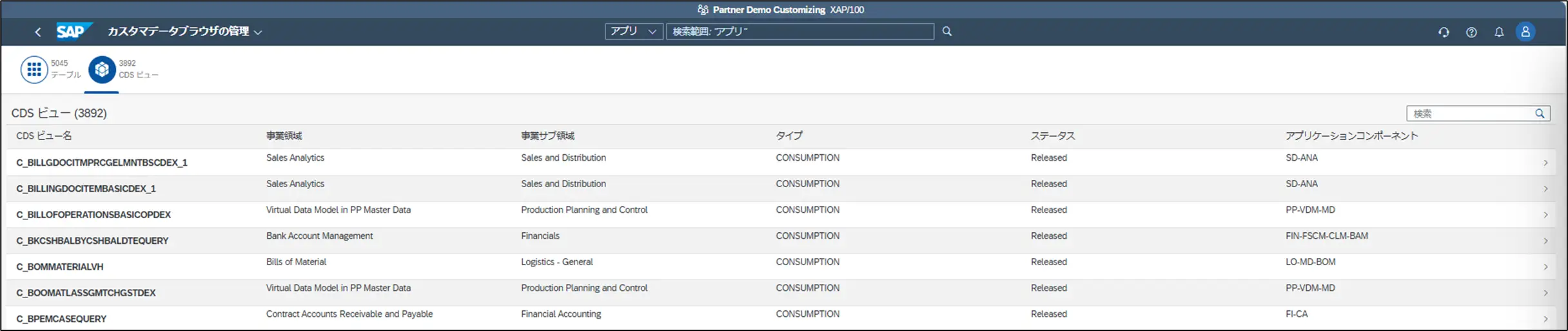This screenshot has height=331, width=1568.
Task: Open the SAP logo home link
Action: (x=73, y=31)
